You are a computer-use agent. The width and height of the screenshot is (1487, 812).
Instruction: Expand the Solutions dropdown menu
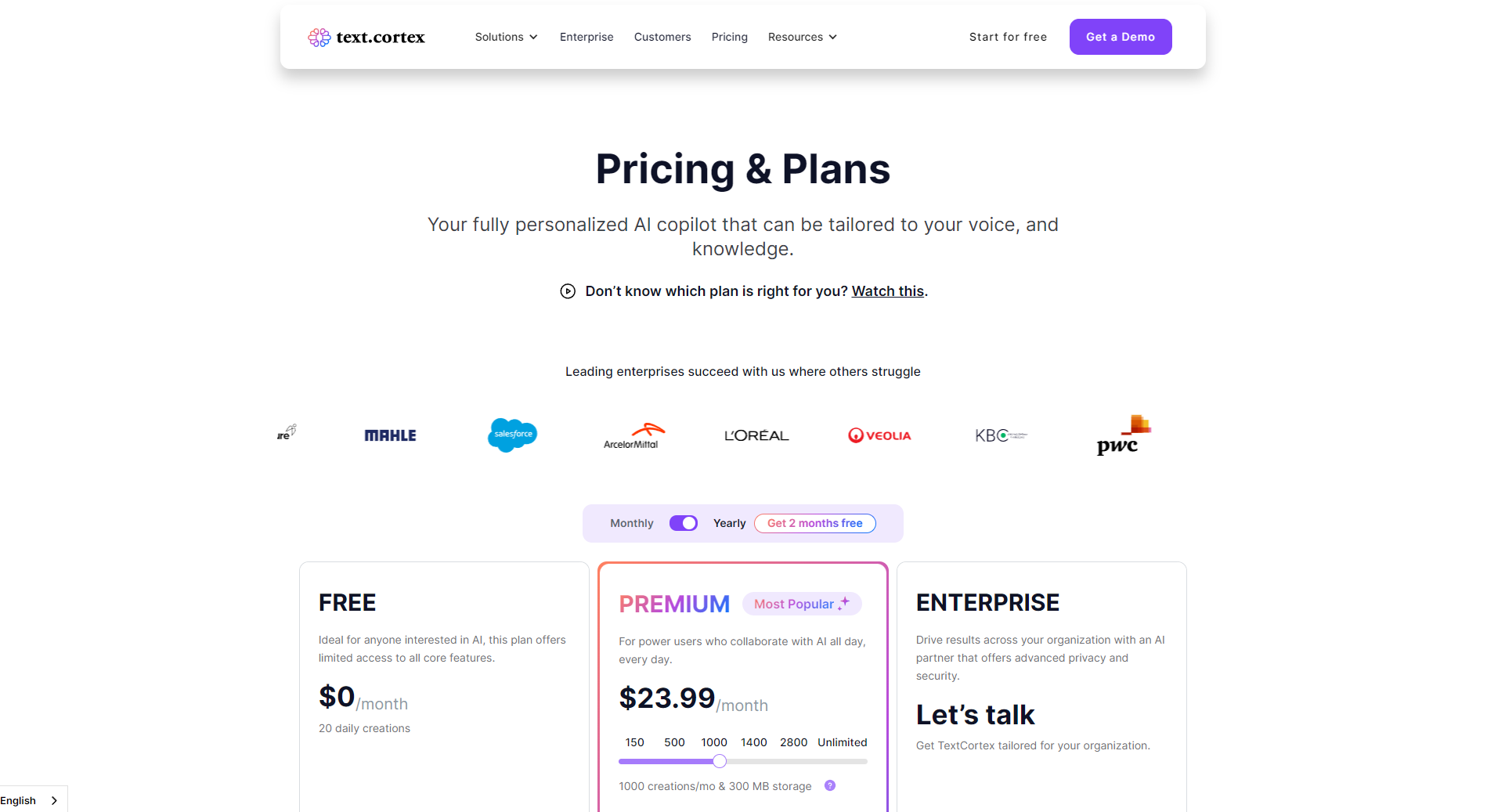pyautogui.click(x=506, y=37)
